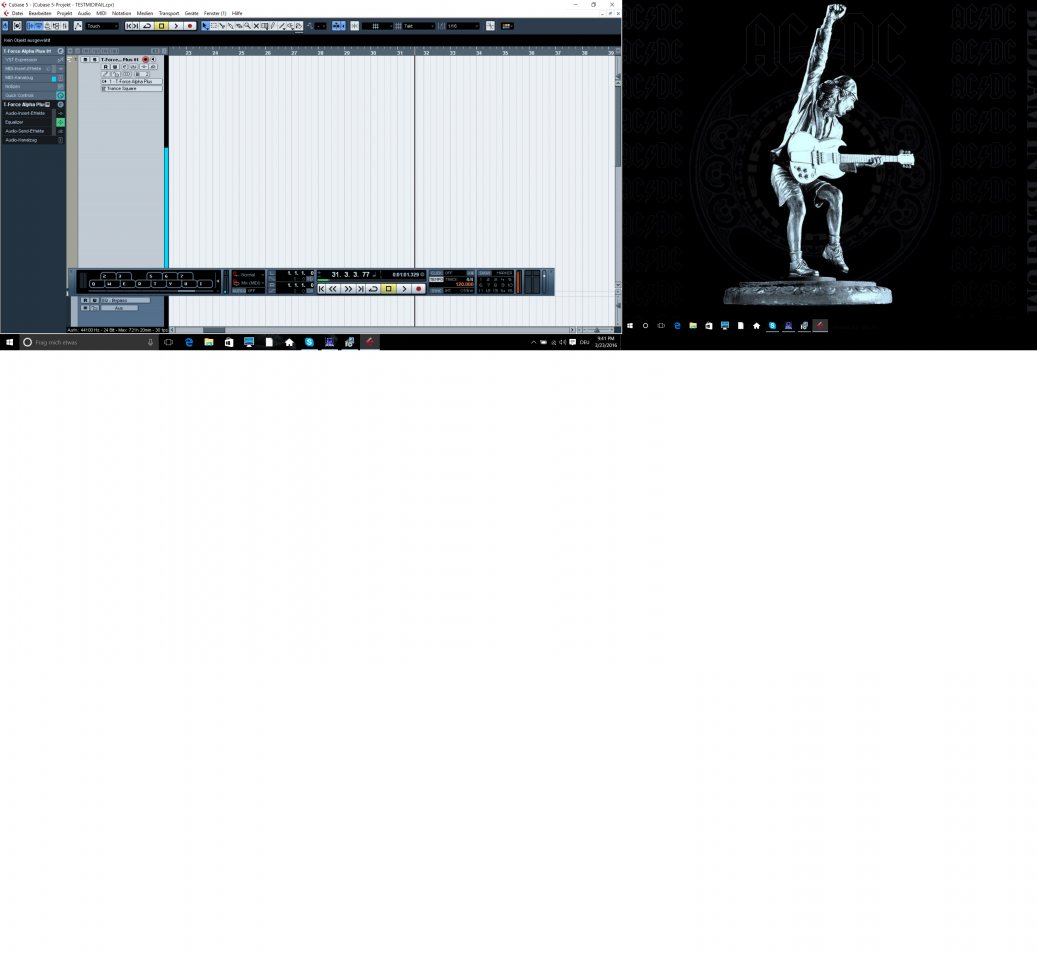This screenshot has height=960, width=1037.
Task: Click horizontal project scrollbar thumb
Action: 214,329
